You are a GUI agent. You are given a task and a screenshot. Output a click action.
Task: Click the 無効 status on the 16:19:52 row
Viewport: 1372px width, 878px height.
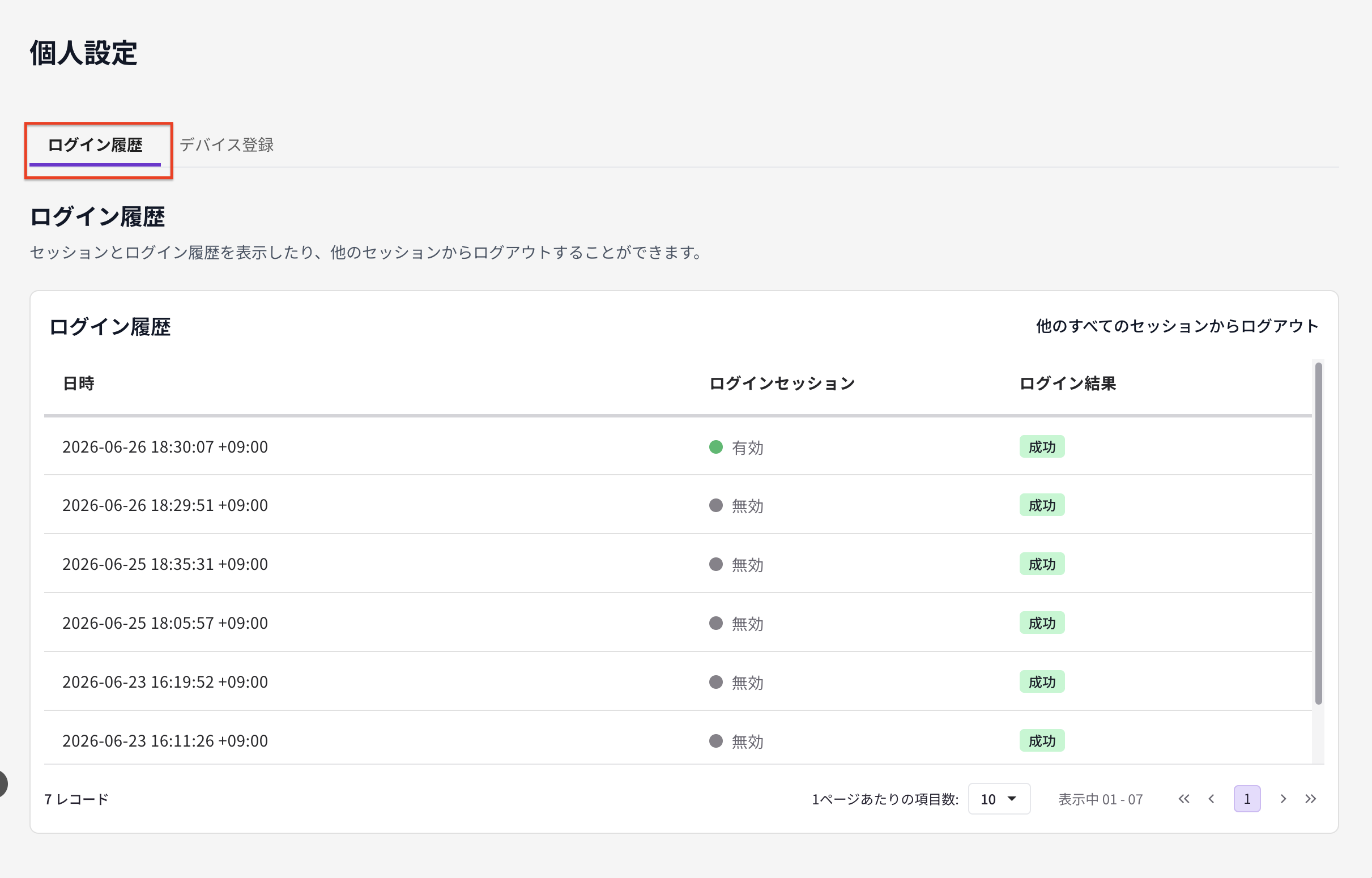point(736,683)
